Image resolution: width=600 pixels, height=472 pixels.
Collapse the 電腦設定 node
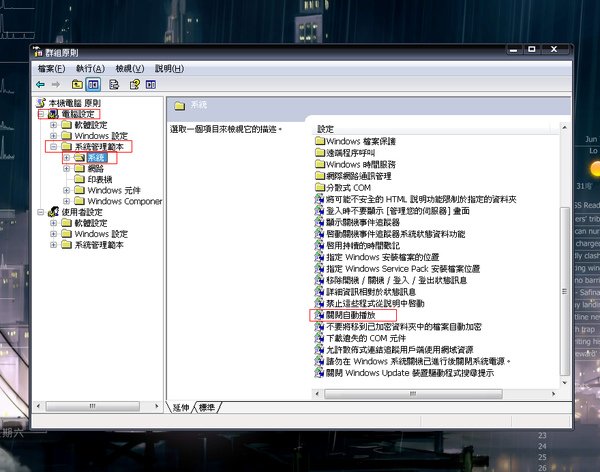point(41,114)
